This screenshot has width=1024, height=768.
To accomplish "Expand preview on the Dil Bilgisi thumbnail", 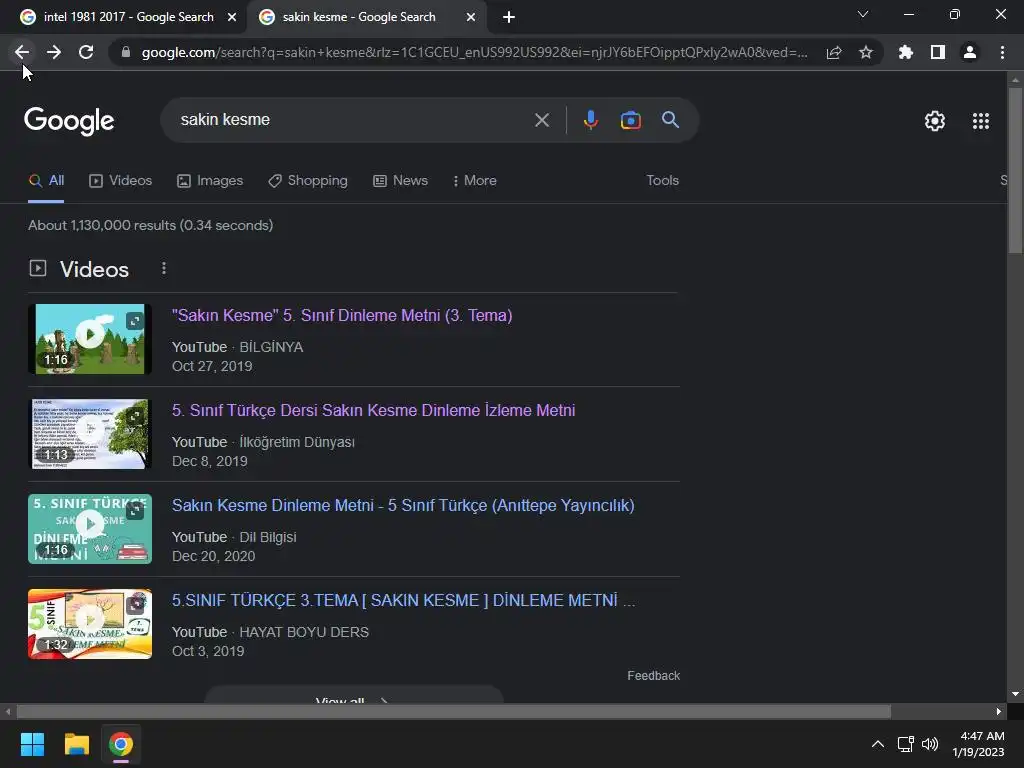I will coord(135,511).
